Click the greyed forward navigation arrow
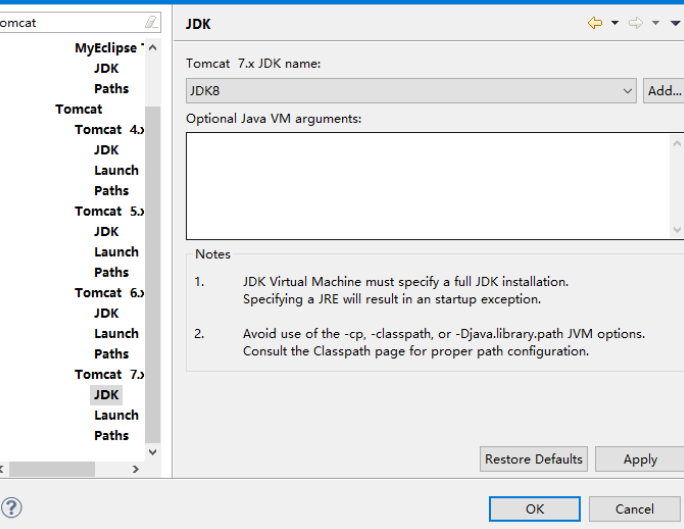The image size is (684, 529). click(x=636, y=23)
